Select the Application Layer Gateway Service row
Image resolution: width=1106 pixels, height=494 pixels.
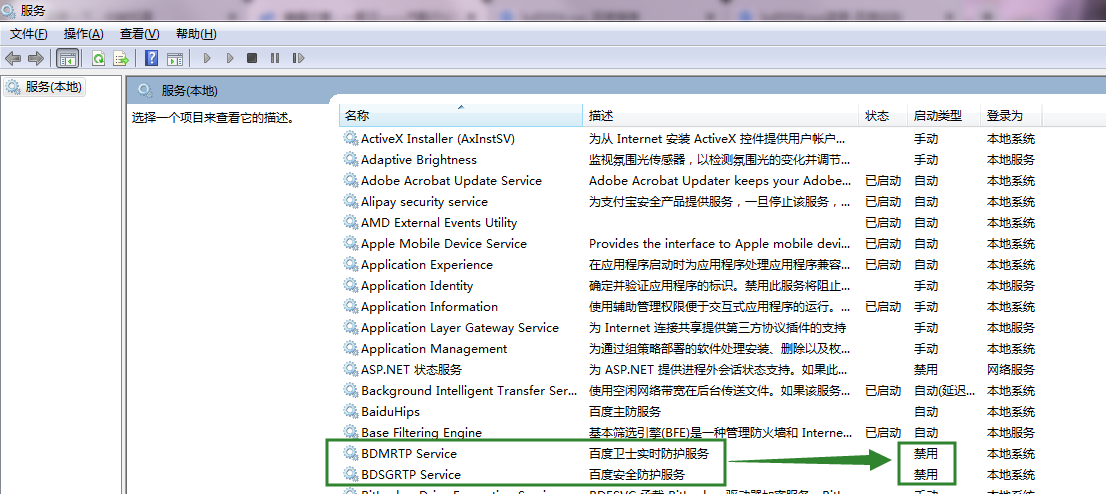pos(691,327)
